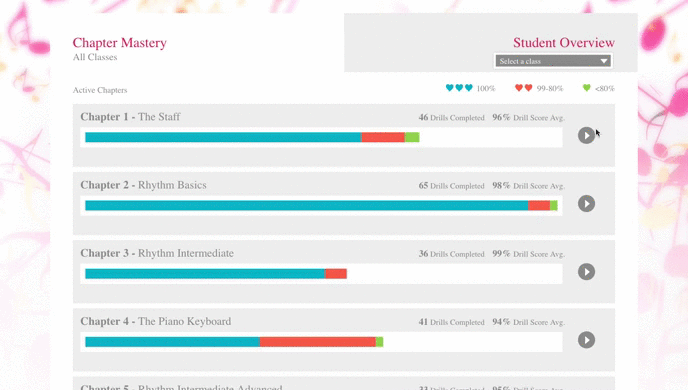
Task: Open Chapter 4 Piano Keyboard arrow button
Action: coord(586,340)
